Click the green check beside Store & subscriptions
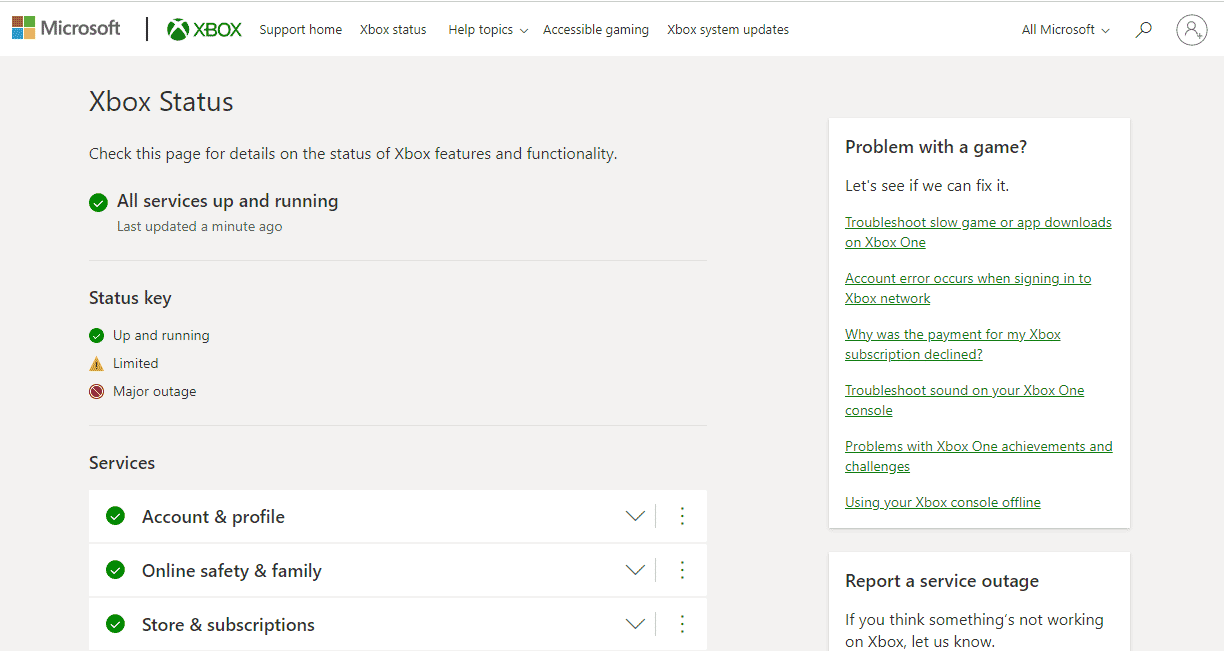 116,624
